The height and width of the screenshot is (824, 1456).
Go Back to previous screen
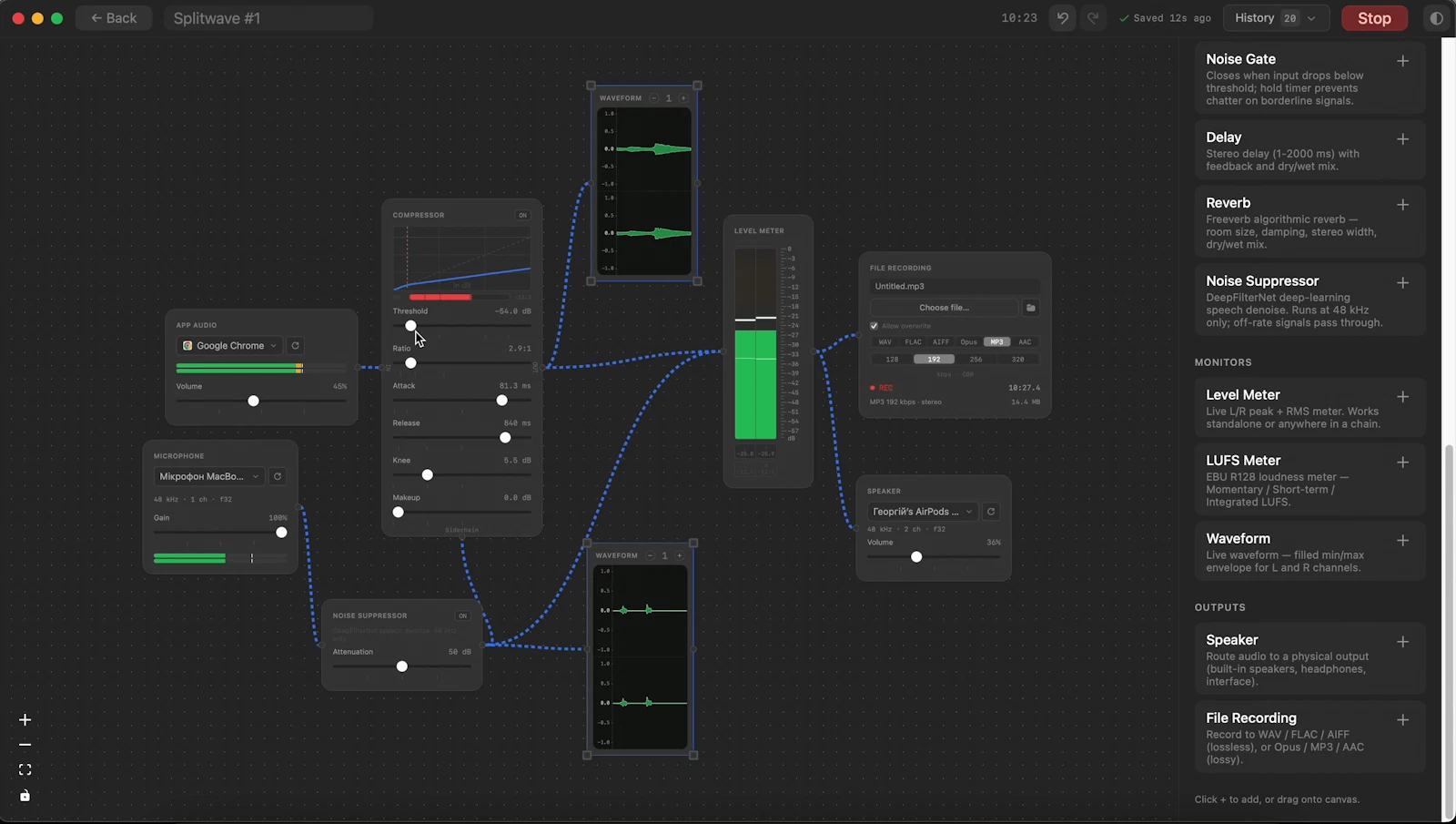pyautogui.click(x=113, y=18)
